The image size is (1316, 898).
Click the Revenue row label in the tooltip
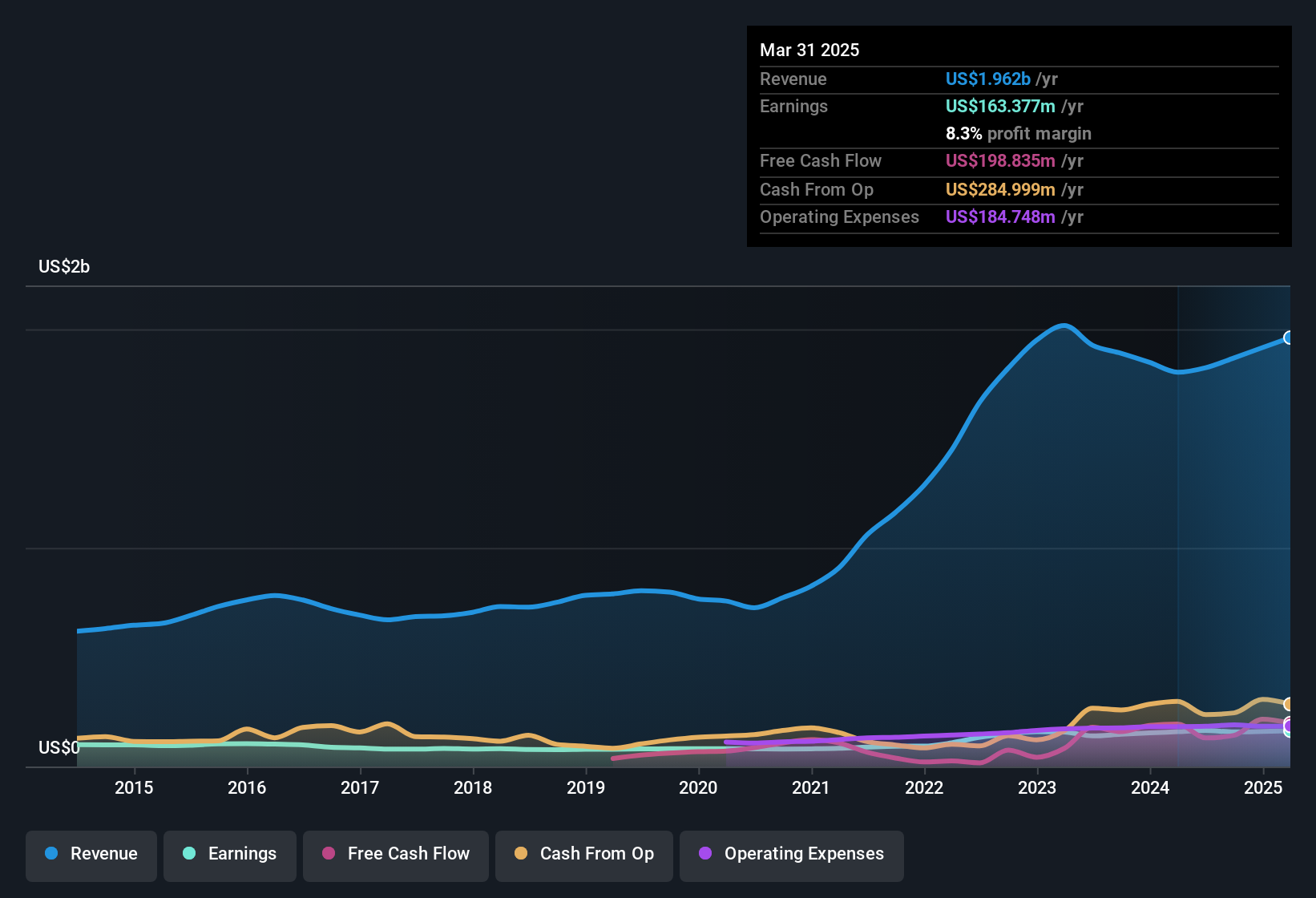793,79
